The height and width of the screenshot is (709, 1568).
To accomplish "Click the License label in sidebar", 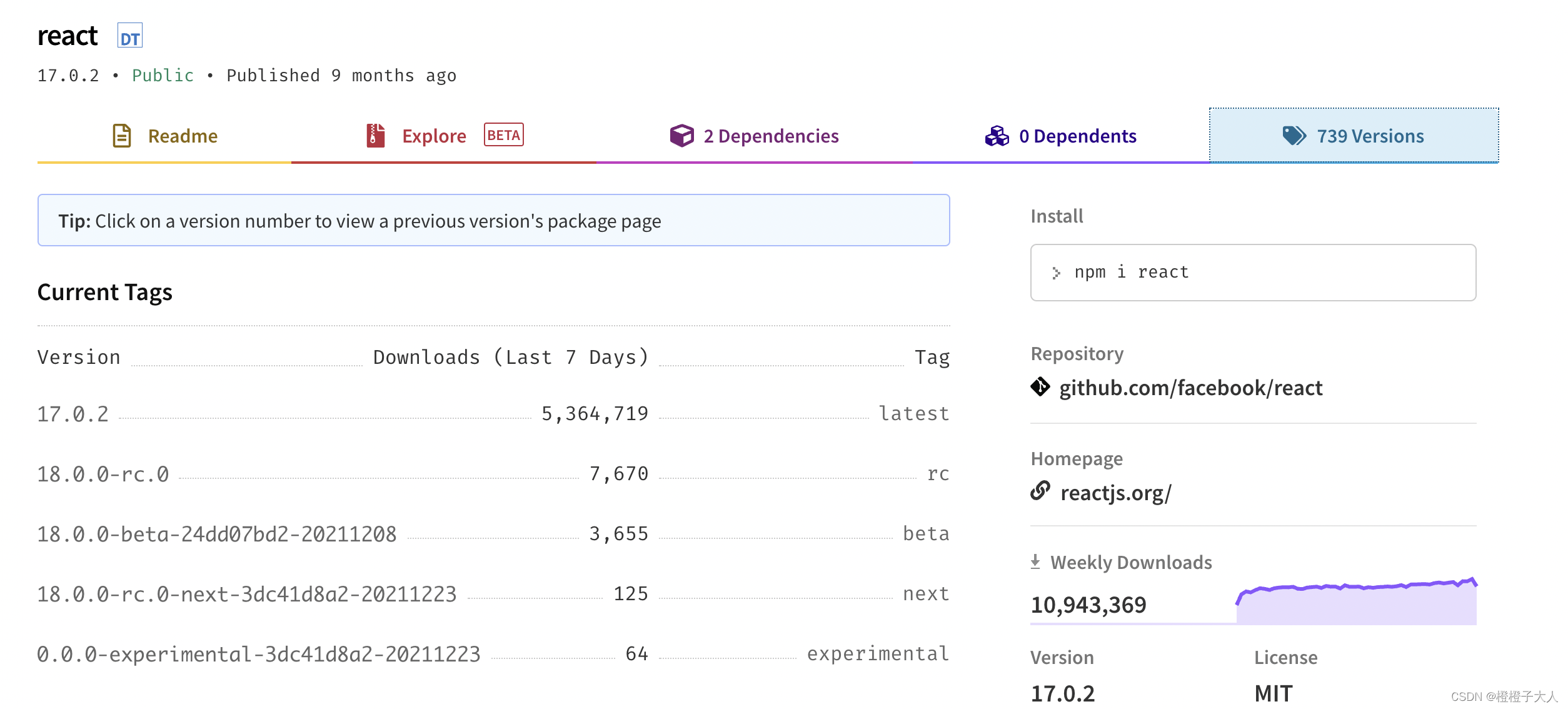I will point(1286,658).
